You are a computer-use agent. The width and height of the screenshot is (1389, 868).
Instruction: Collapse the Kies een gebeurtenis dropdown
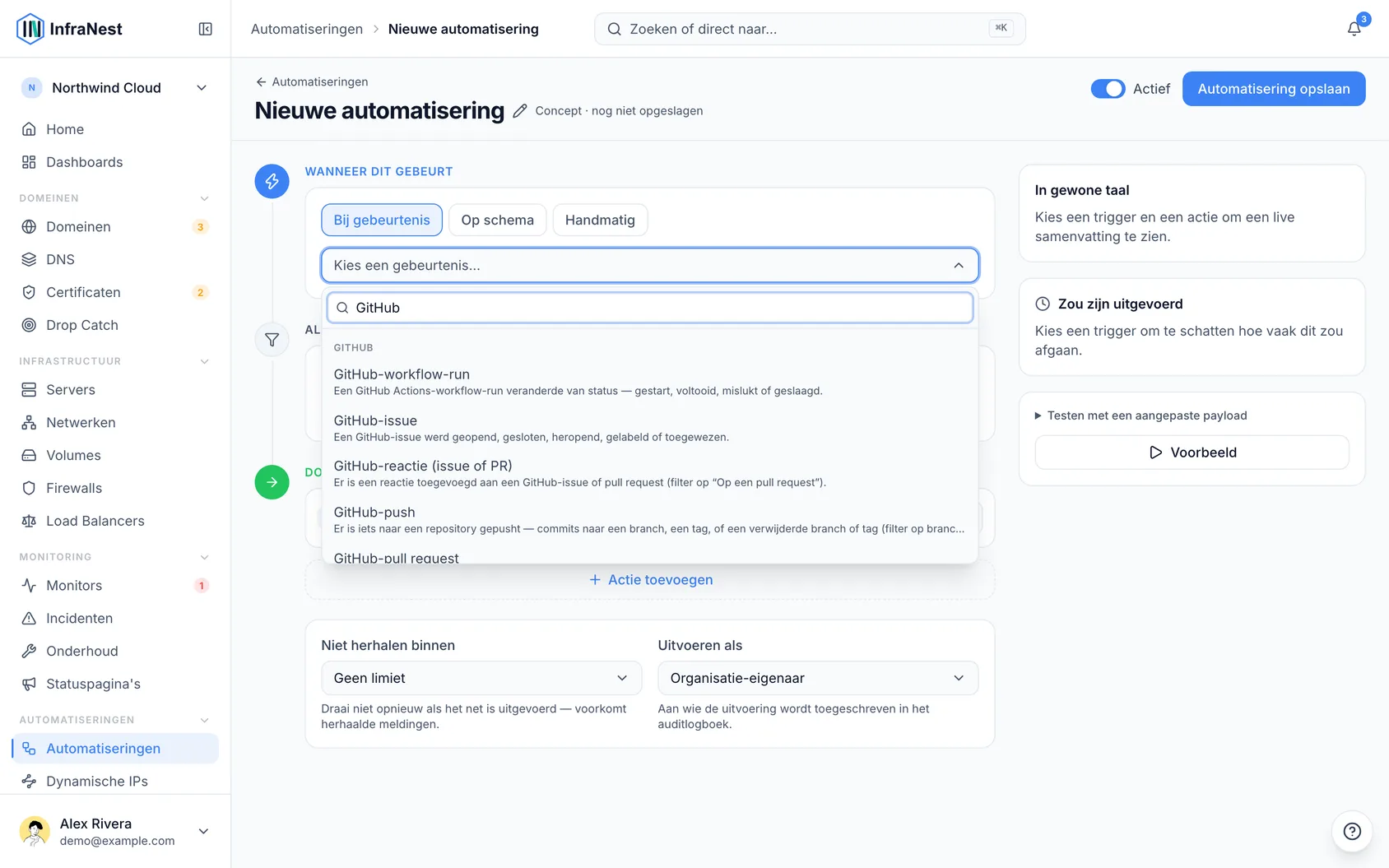tap(649, 265)
